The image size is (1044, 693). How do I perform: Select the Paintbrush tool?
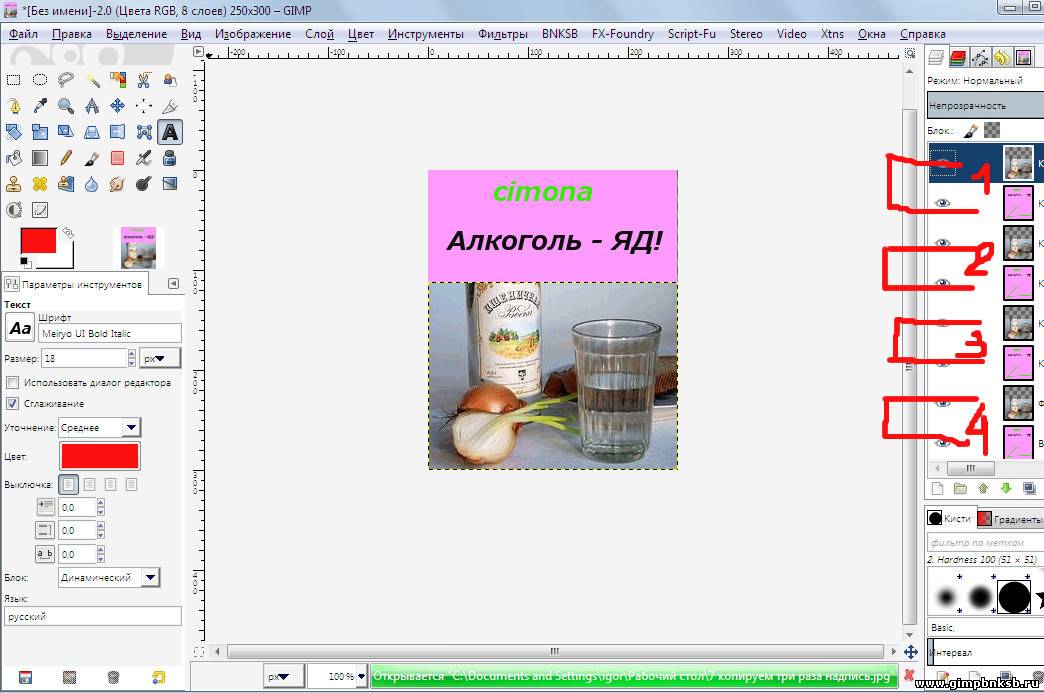point(92,158)
